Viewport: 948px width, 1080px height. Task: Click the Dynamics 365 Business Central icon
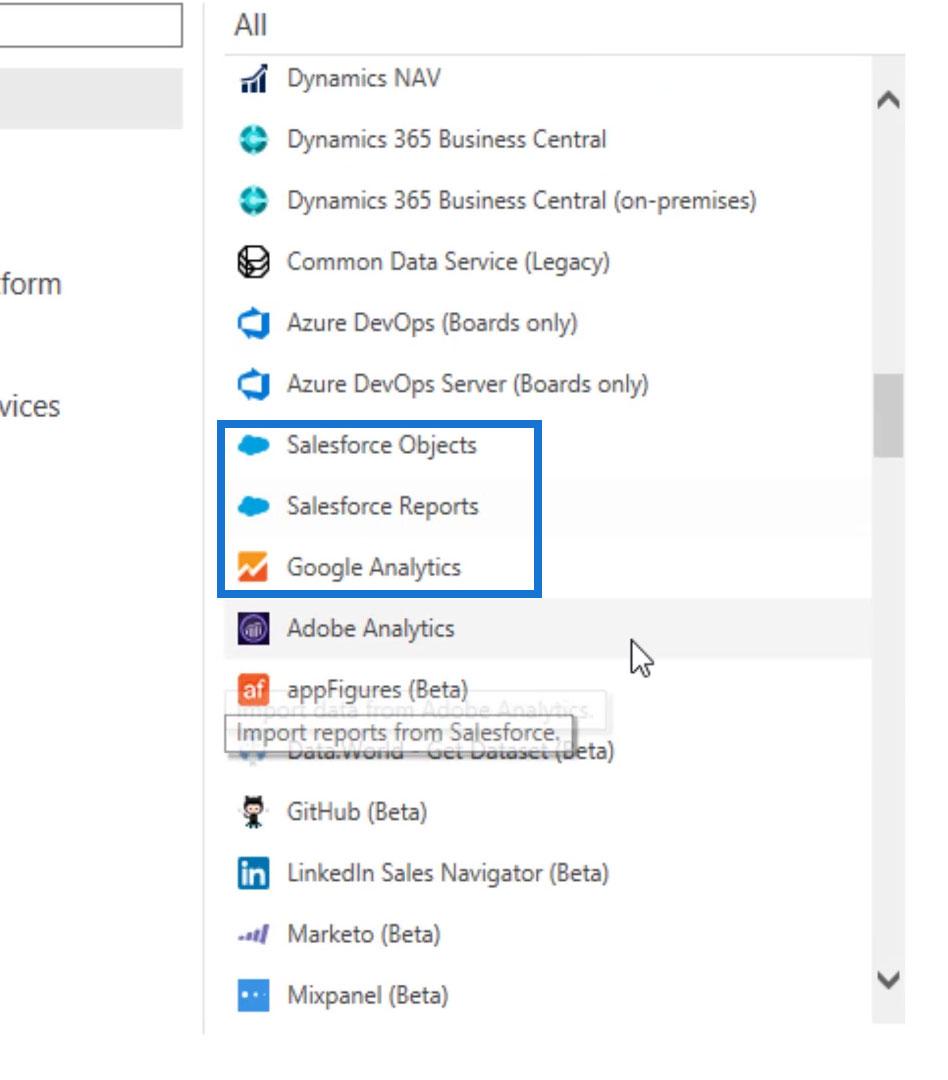[x=253, y=140]
